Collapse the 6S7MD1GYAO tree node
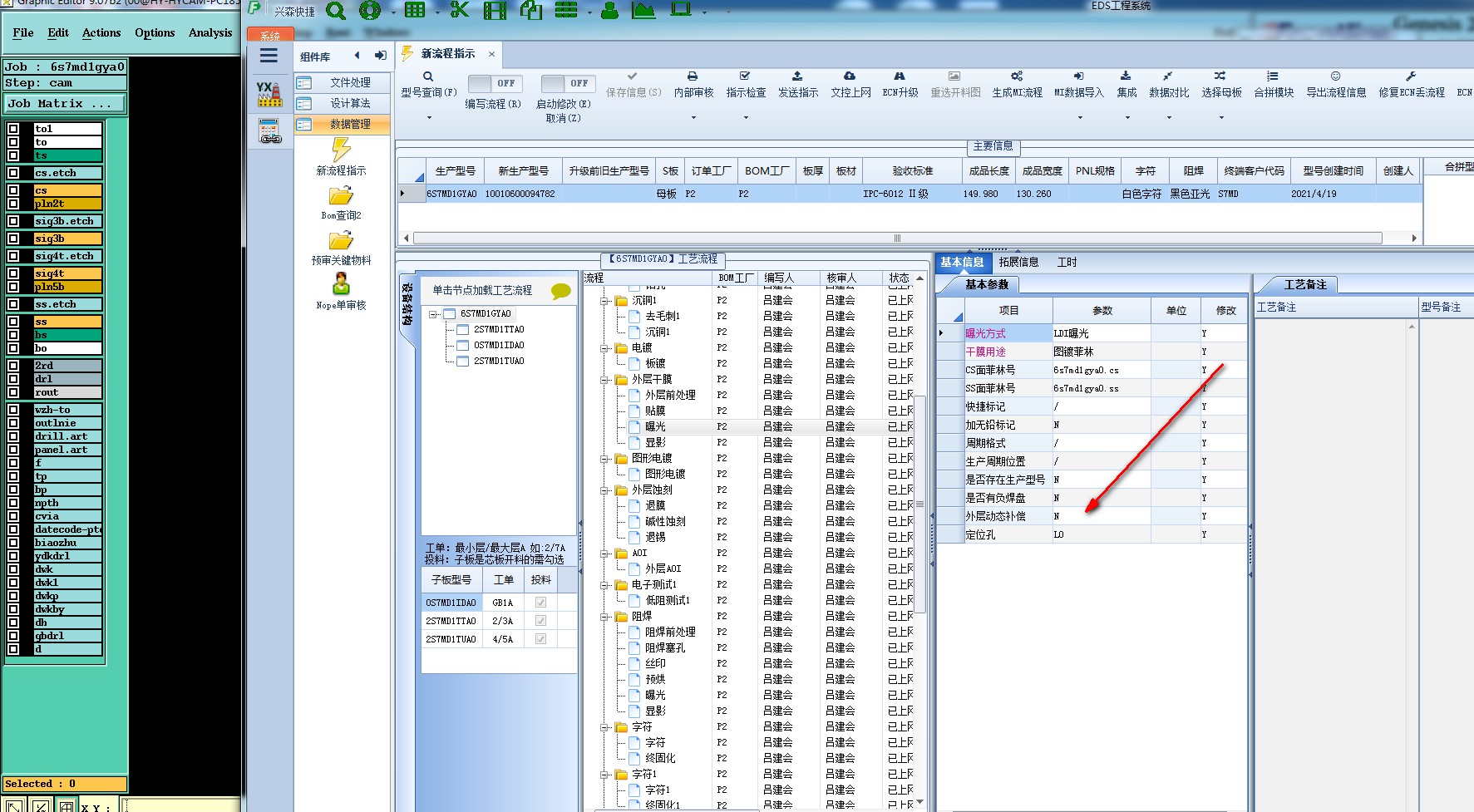The width and height of the screenshot is (1474, 812). (433, 314)
